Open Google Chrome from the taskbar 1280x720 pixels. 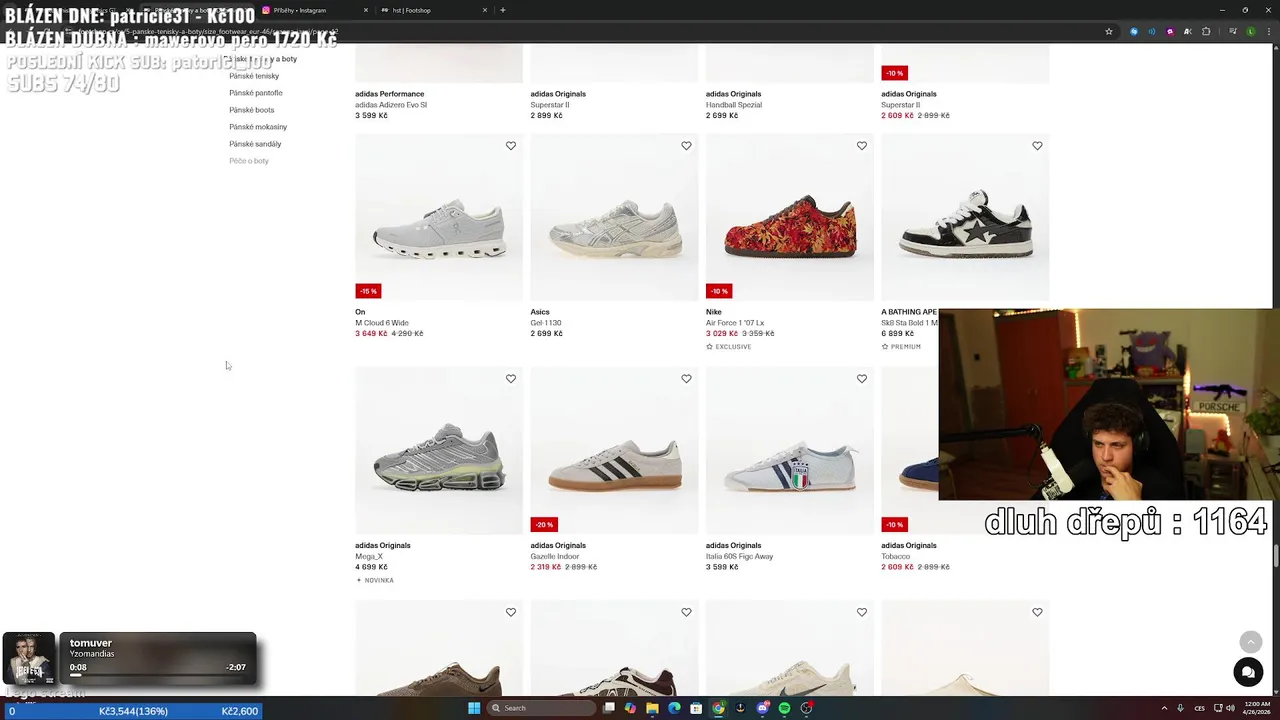[718, 708]
